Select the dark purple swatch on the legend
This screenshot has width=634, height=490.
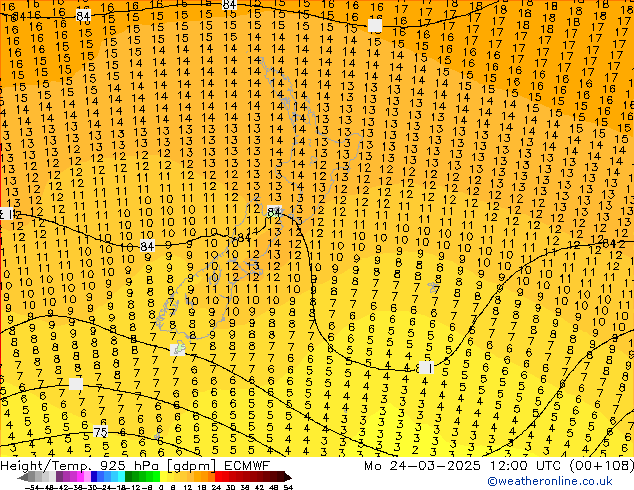[x=59, y=477]
